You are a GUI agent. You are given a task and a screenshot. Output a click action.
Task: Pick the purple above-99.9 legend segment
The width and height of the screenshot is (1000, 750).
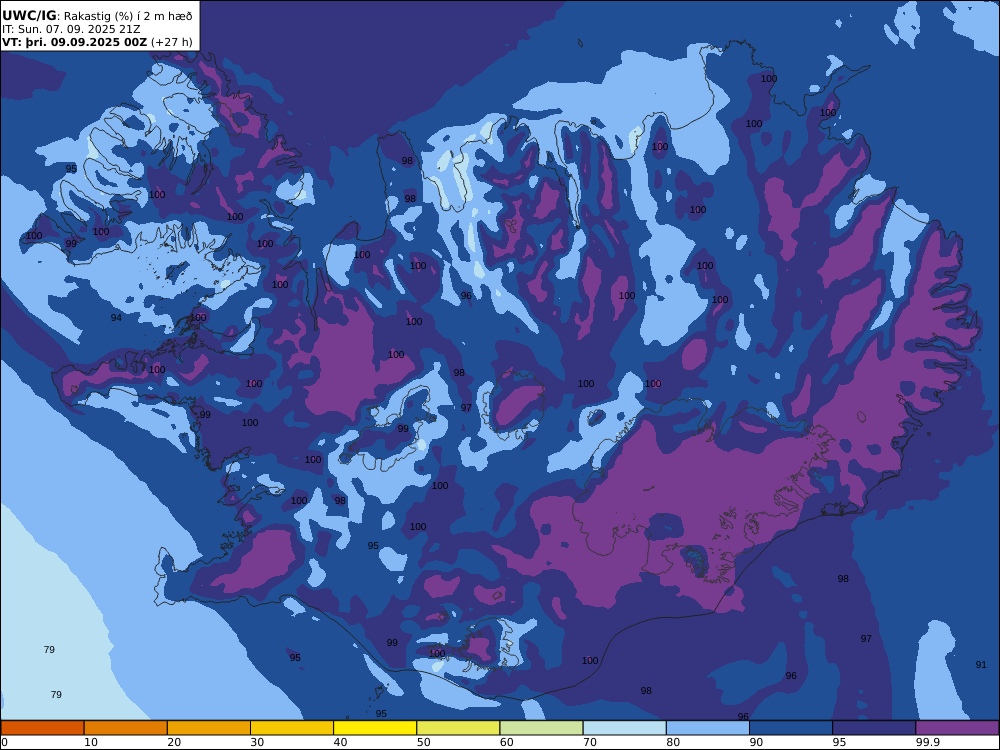coord(957,728)
